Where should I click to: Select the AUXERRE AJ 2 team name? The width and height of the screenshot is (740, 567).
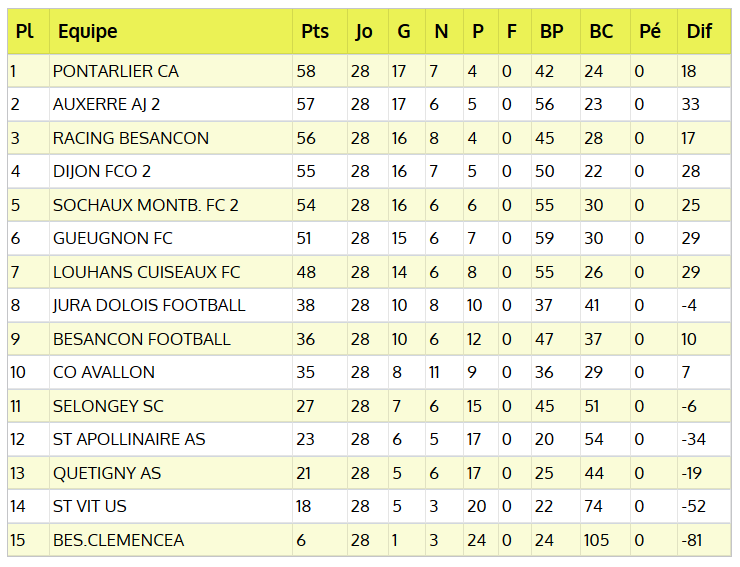pyautogui.click(x=106, y=105)
